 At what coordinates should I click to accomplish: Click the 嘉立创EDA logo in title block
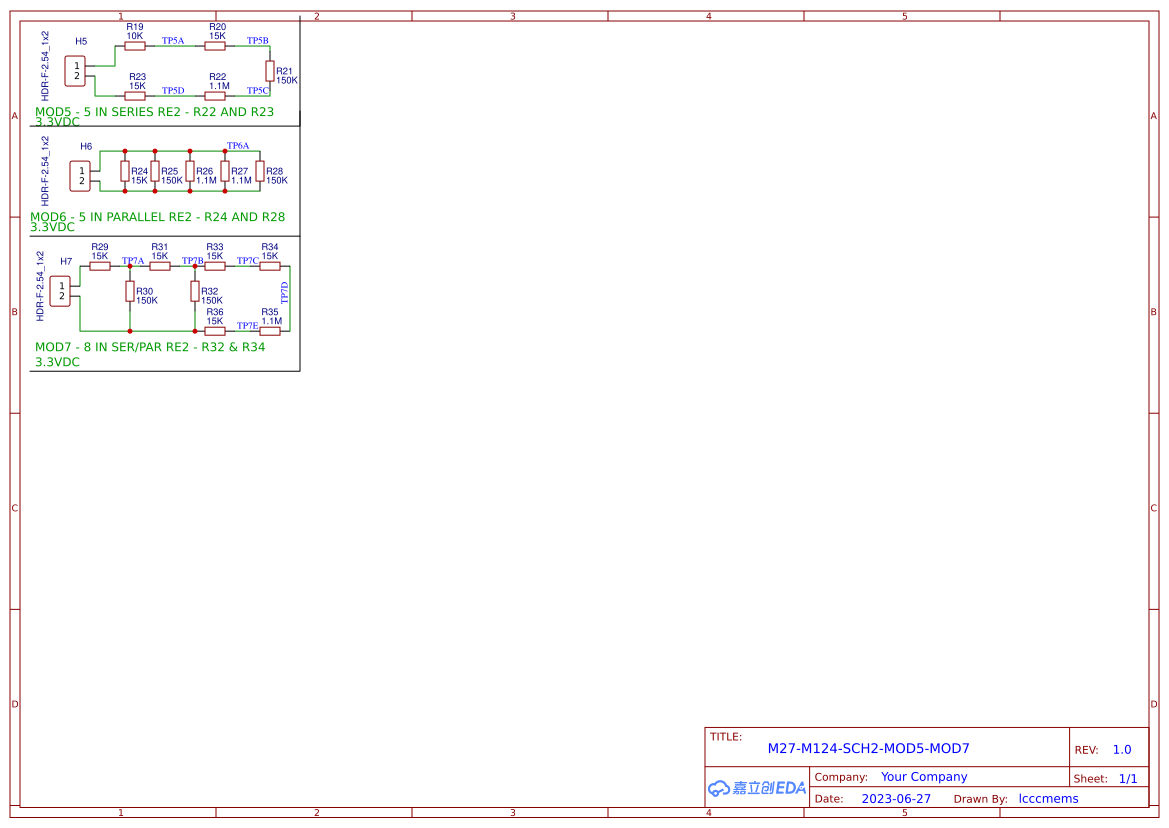coord(755,788)
